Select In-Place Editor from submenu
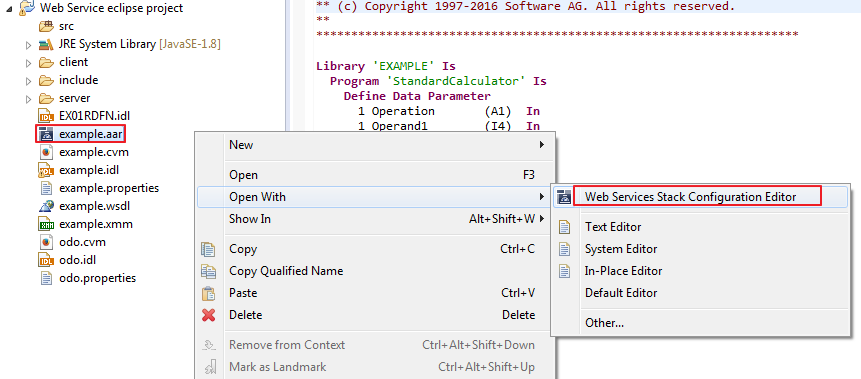The image size is (861, 379). coord(700,271)
